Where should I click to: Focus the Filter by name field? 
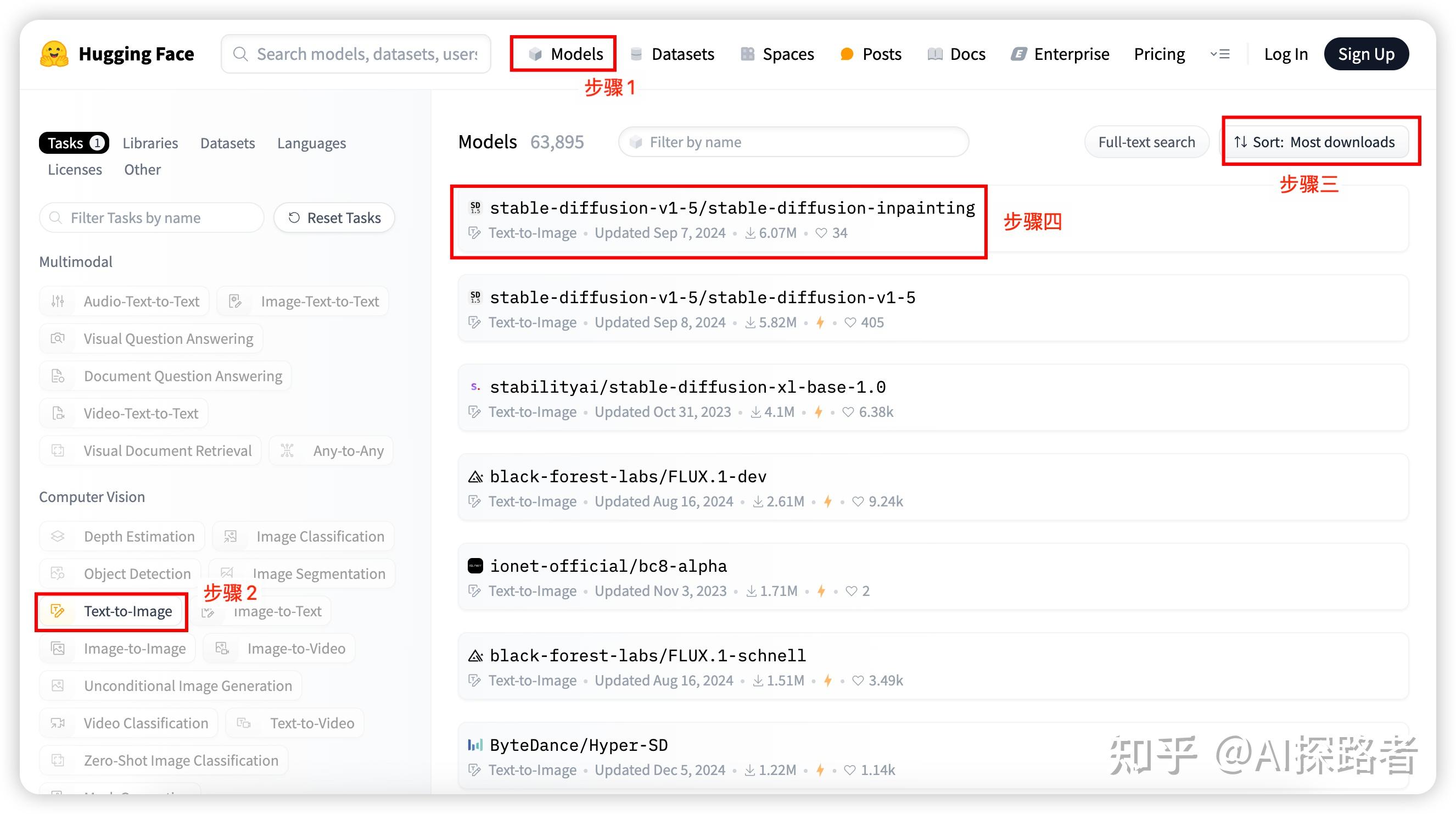point(793,142)
